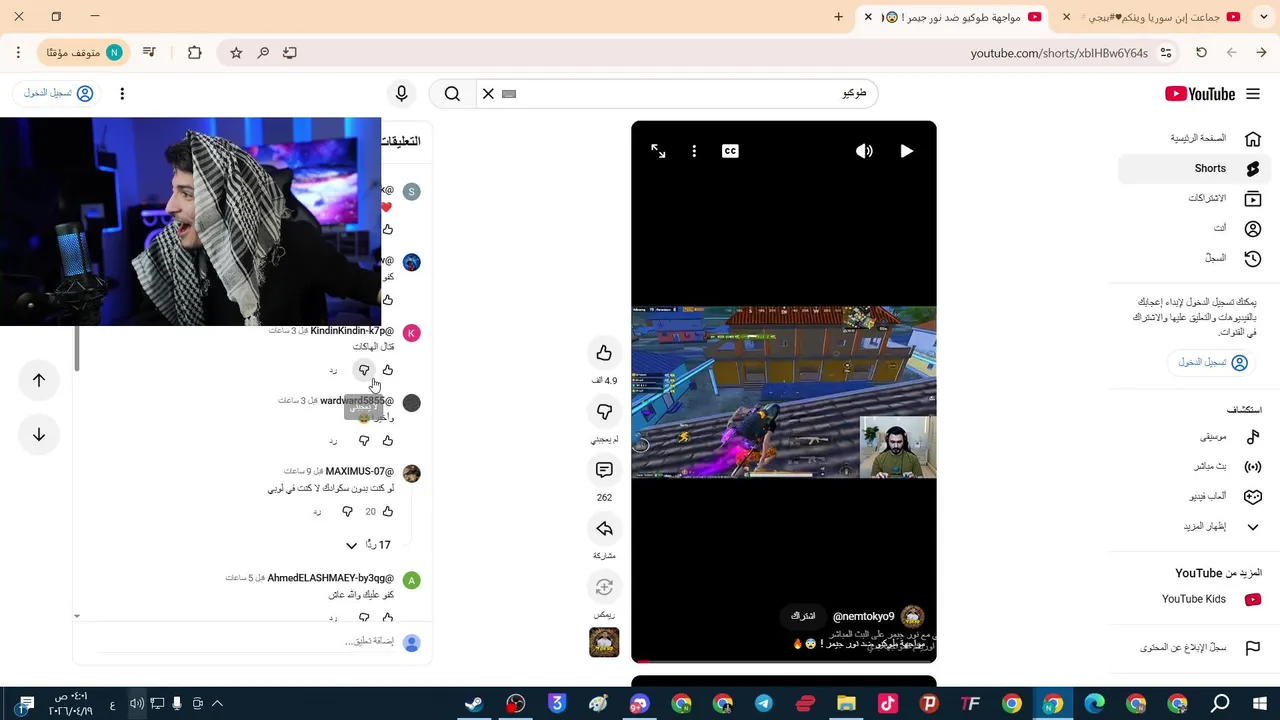
Task: Open YouTube Kids link
Action: pyautogui.click(x=1194, y=599)
